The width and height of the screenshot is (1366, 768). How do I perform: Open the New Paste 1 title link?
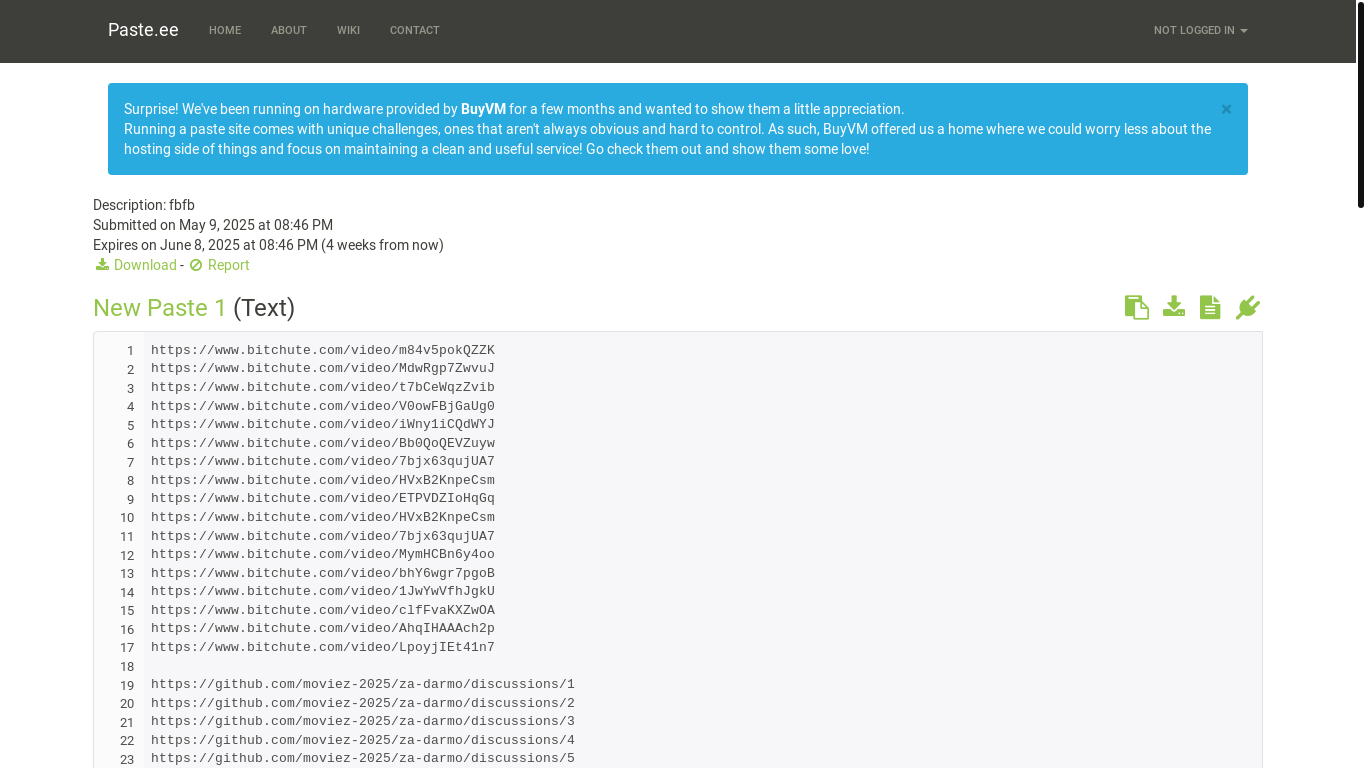pyautogui.click(x=160, y=308)
